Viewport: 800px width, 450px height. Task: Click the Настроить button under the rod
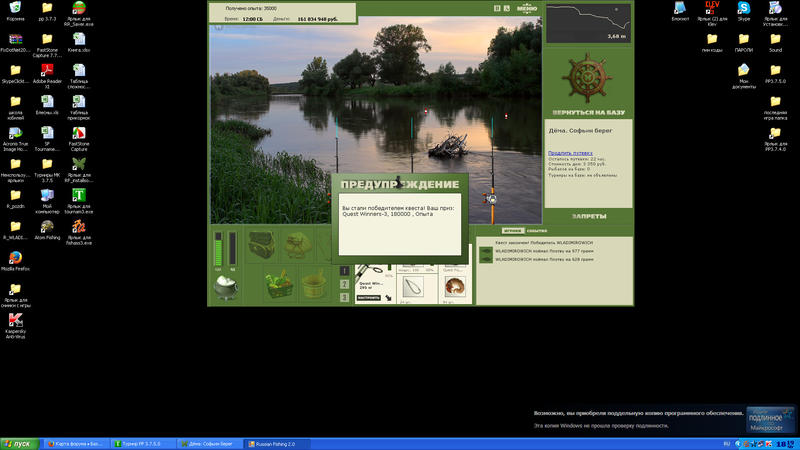pyautogui.click(x=368, y=297)
